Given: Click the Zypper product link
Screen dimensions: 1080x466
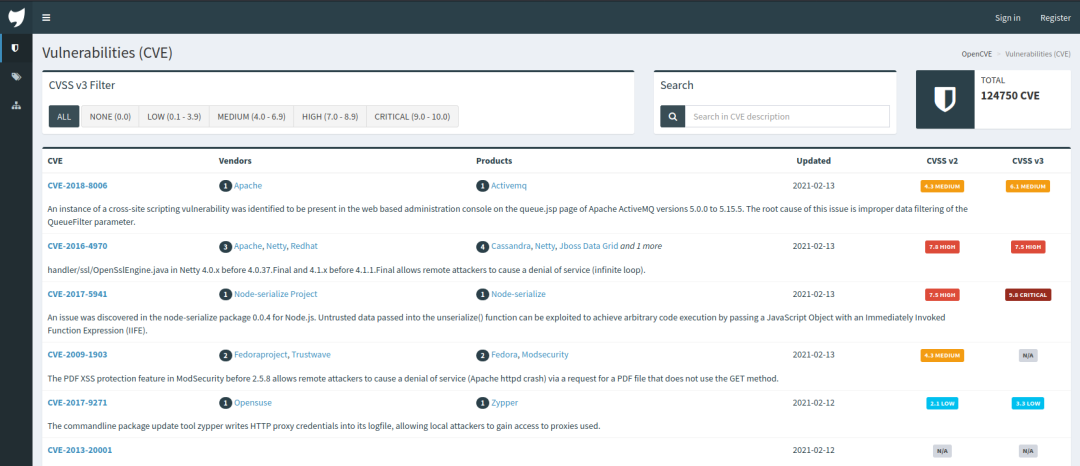Looking at the screenshot, I should (x=504, y=403).
